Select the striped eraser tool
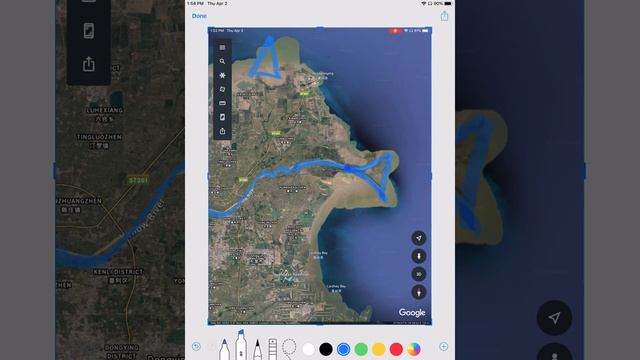The width and height of the screenshot is (640, 360). click(x=273, y=349)
